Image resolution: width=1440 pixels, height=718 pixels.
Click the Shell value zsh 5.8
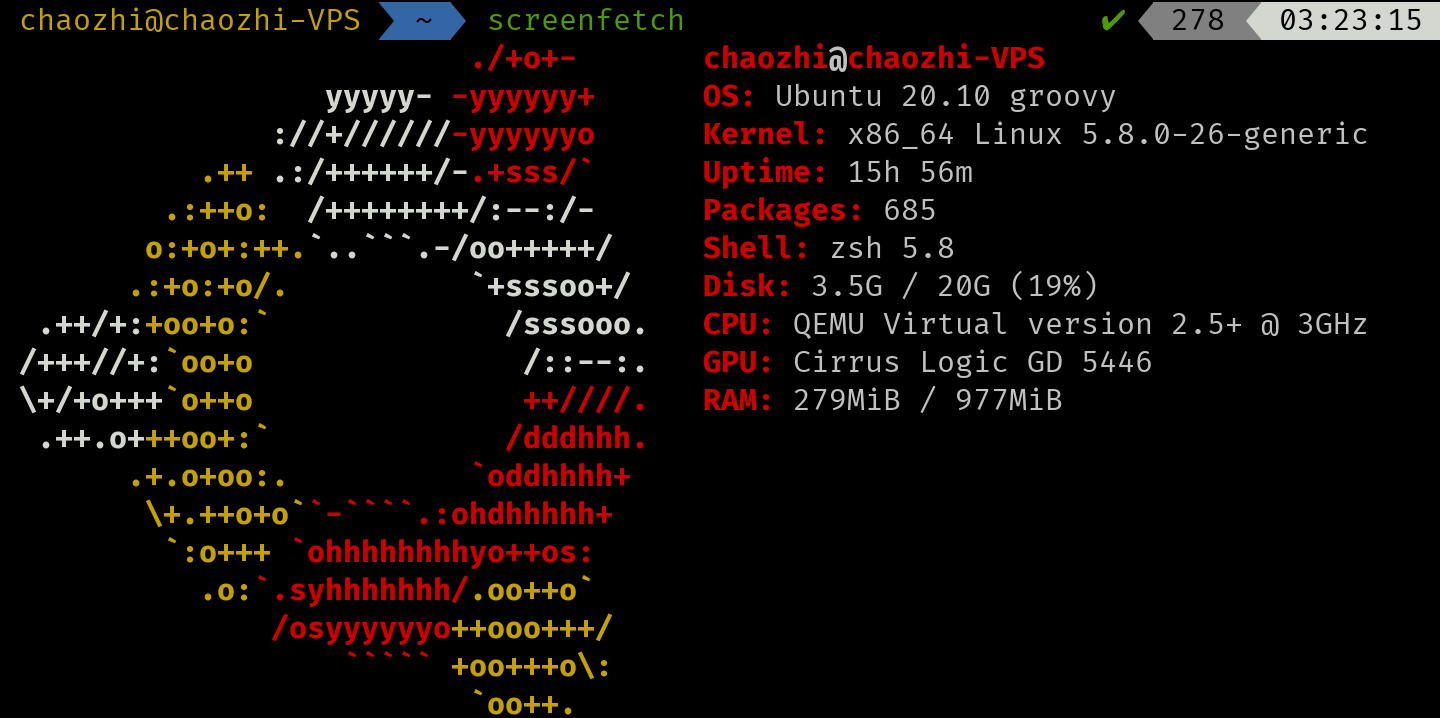click(892, 248)
